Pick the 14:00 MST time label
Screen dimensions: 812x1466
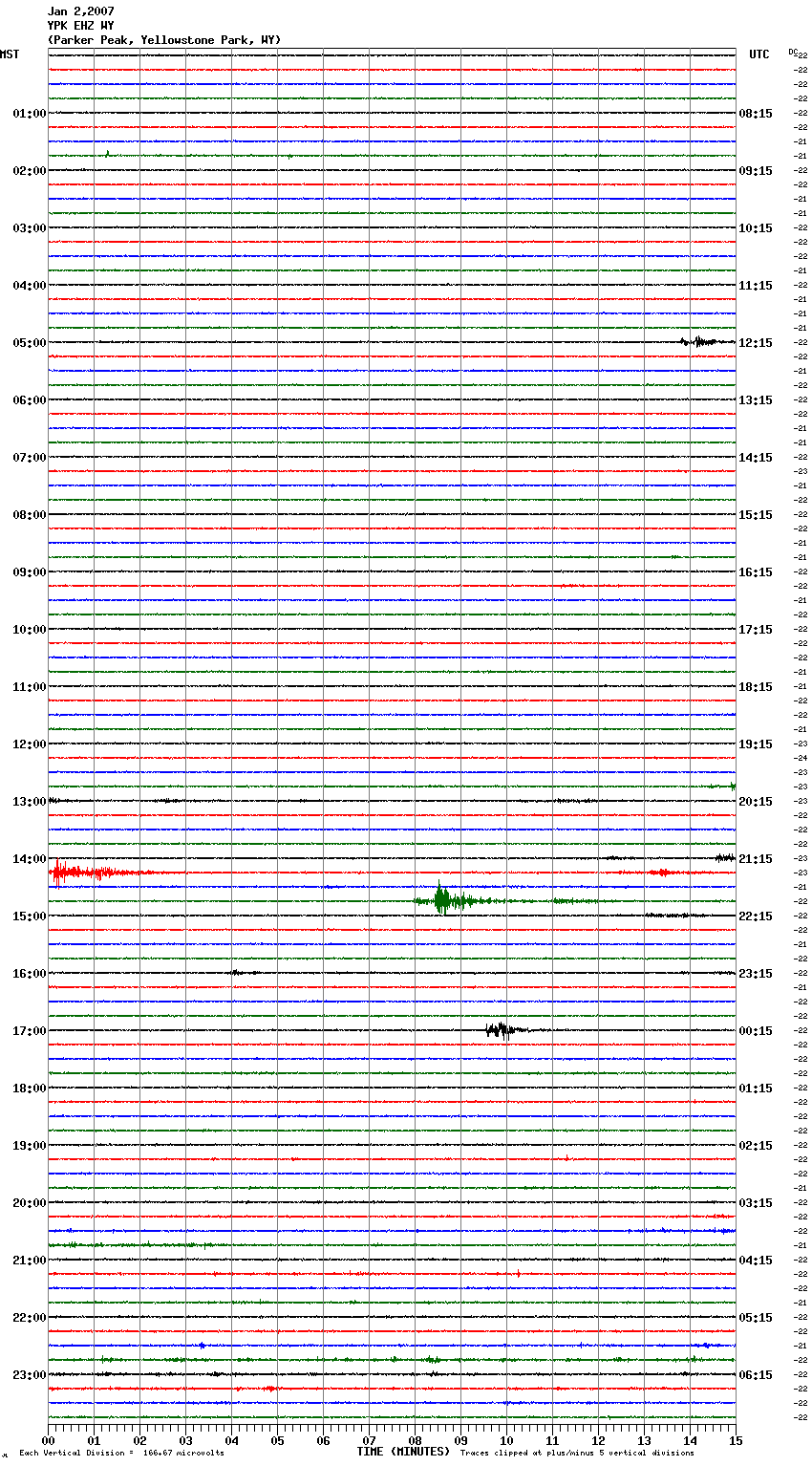(30, 859)
